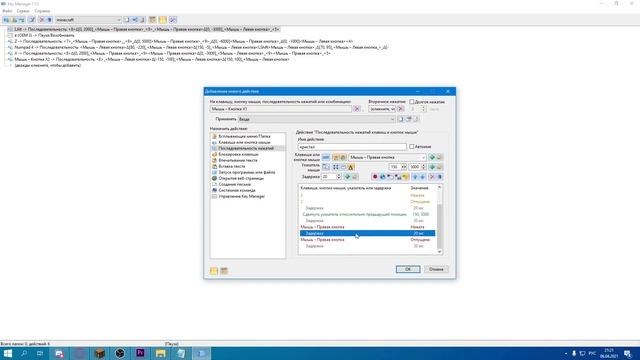
Task: Click the last blue icon in main toolbar
Action: (173, 20)
